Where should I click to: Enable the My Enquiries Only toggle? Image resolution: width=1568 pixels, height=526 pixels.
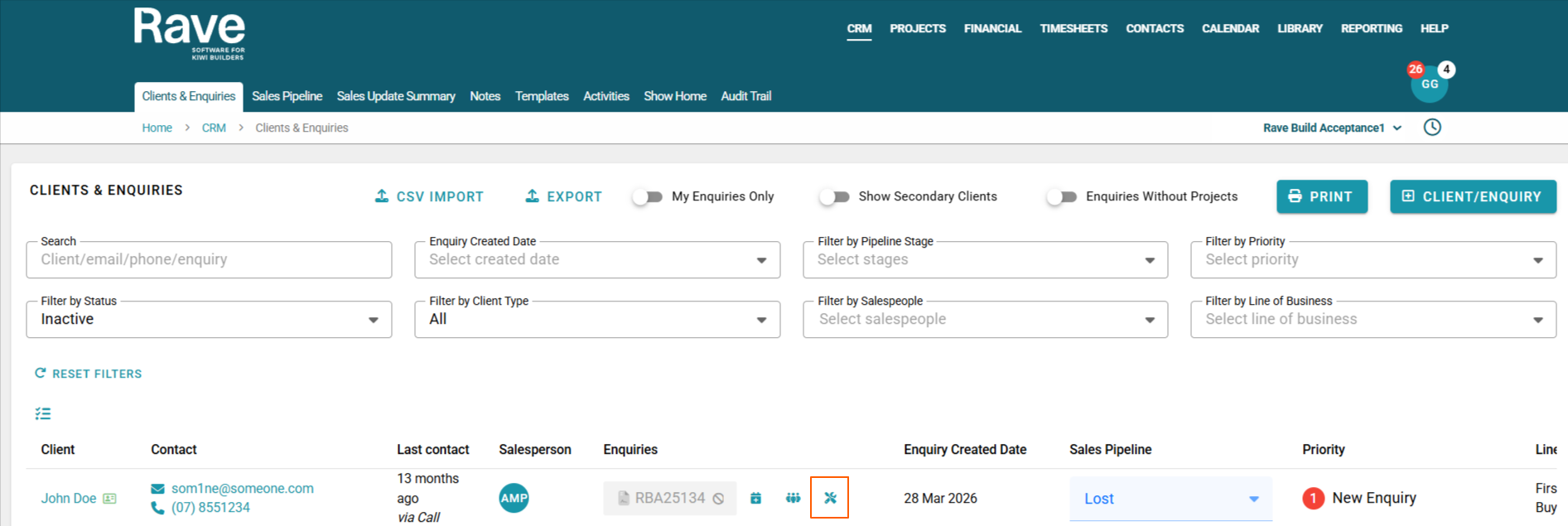coord(648,197)
